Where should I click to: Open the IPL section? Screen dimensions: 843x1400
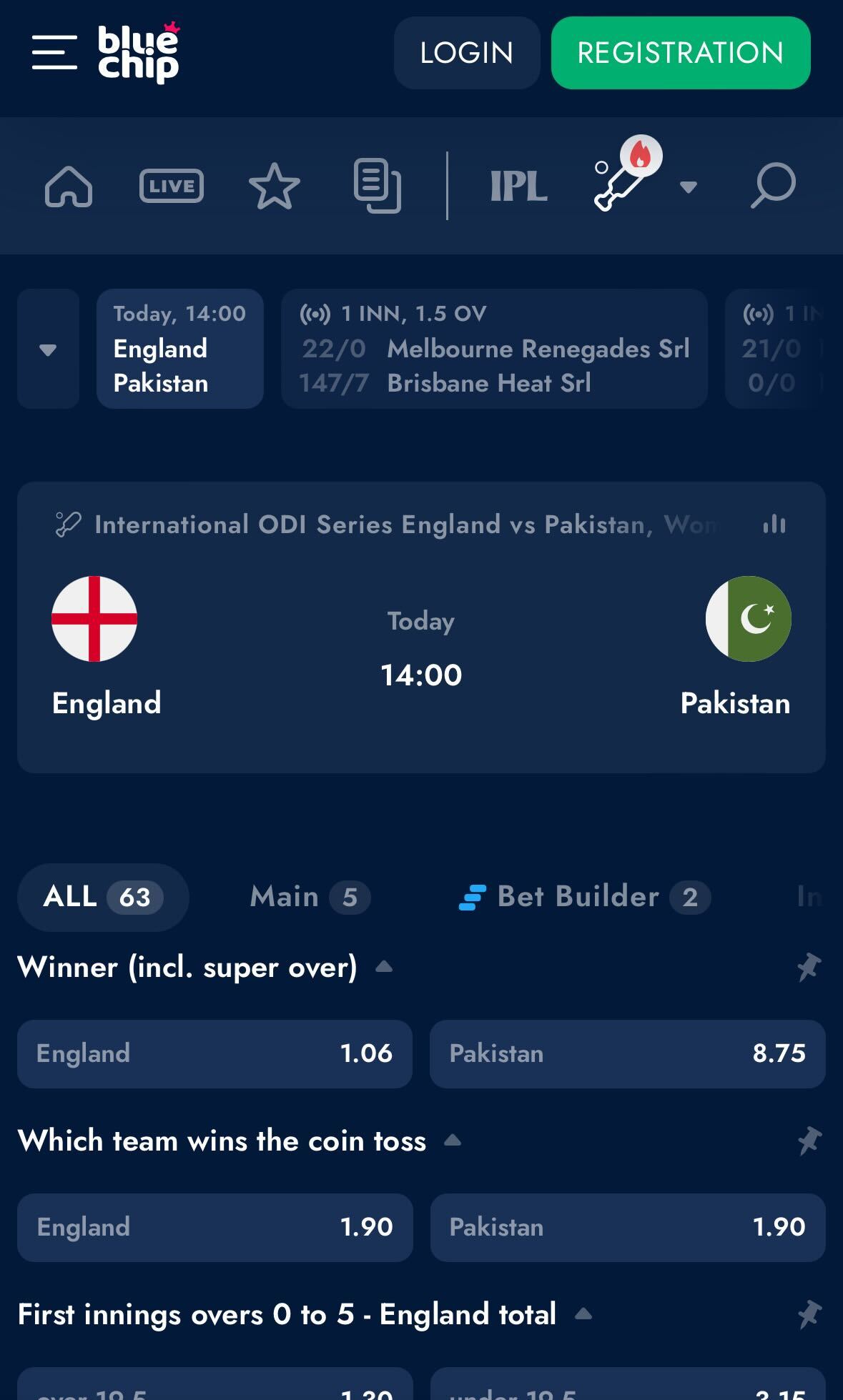pyautogui.click(x=518, y=186)
